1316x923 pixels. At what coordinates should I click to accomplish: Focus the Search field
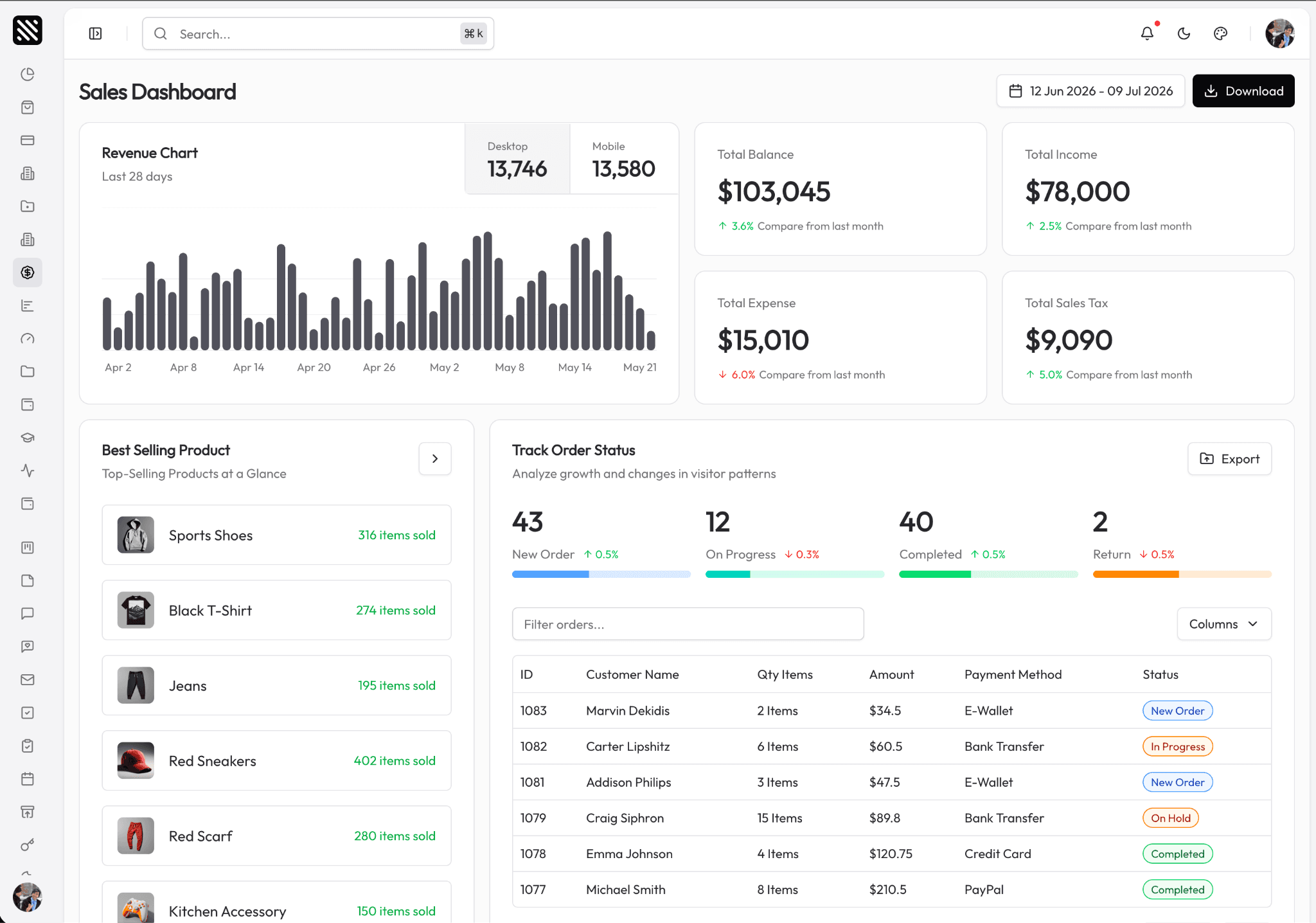tap(318, 33)
